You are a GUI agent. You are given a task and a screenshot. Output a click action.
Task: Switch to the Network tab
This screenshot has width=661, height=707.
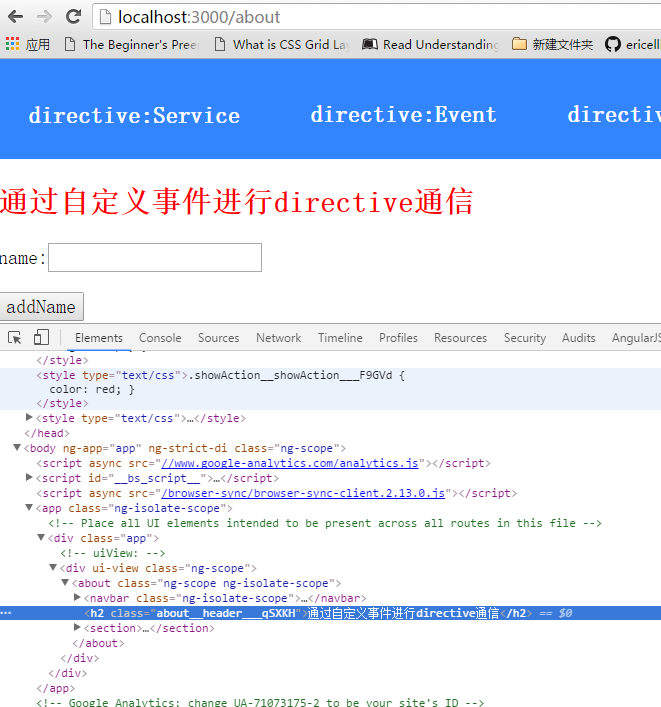(x=278, y=338)
